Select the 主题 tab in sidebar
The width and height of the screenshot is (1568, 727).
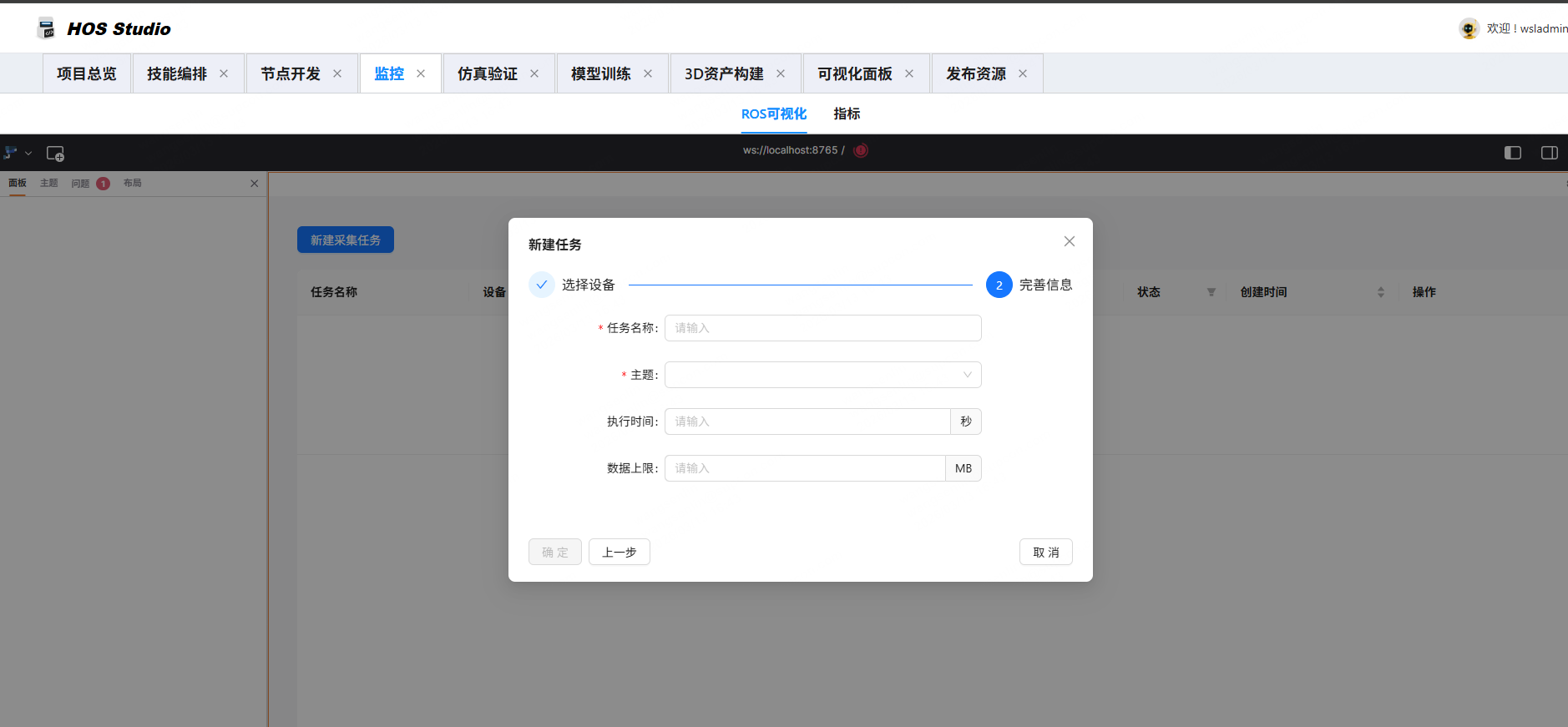pyautogui.click(x=49, y=183)
